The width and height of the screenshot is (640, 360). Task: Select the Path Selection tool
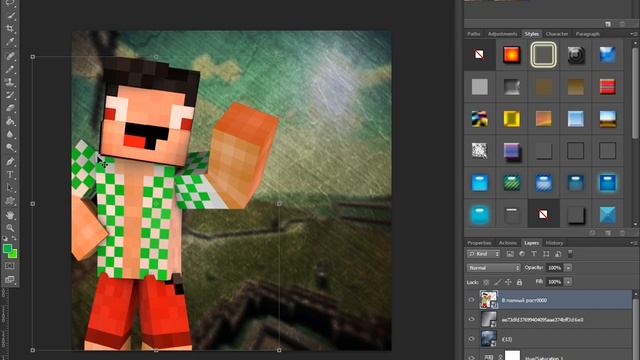[10, 188]
